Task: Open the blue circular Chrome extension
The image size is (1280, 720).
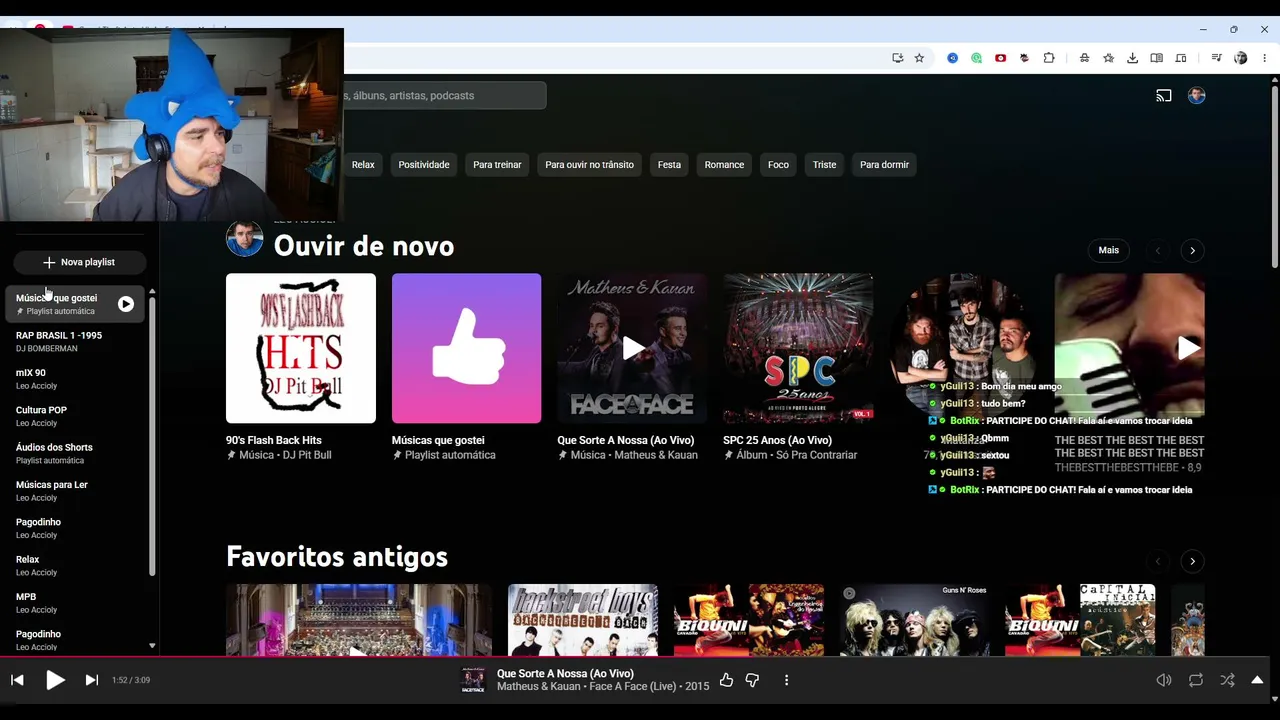Action: tap(953, 58)
